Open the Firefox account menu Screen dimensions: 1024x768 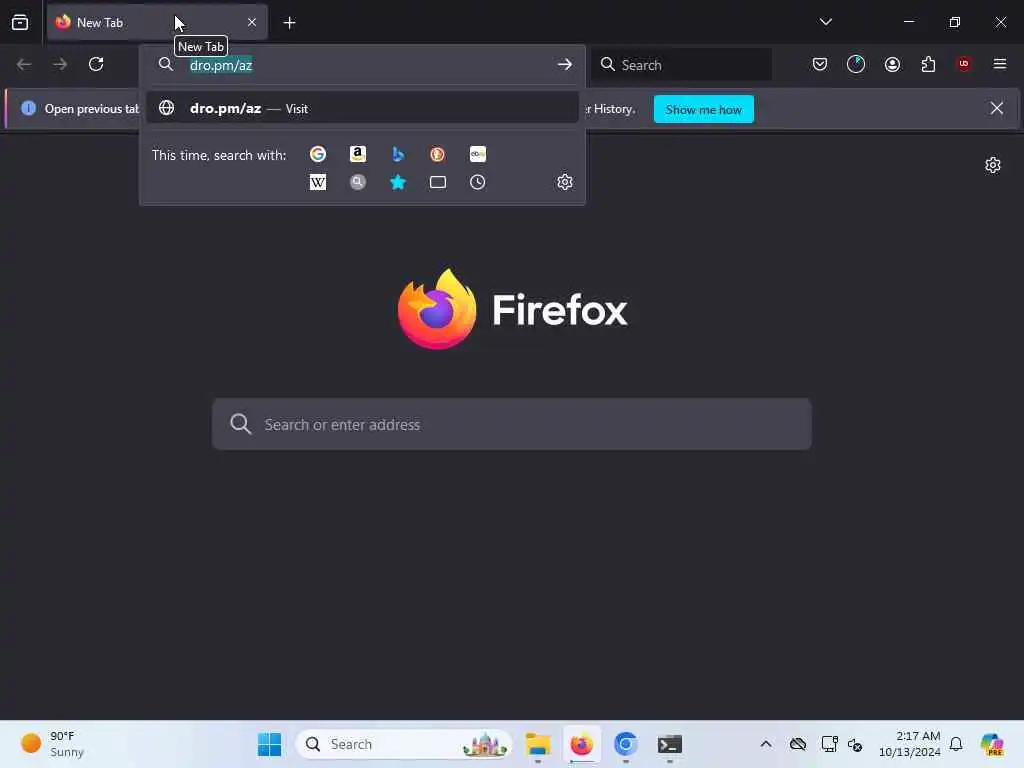892,64
